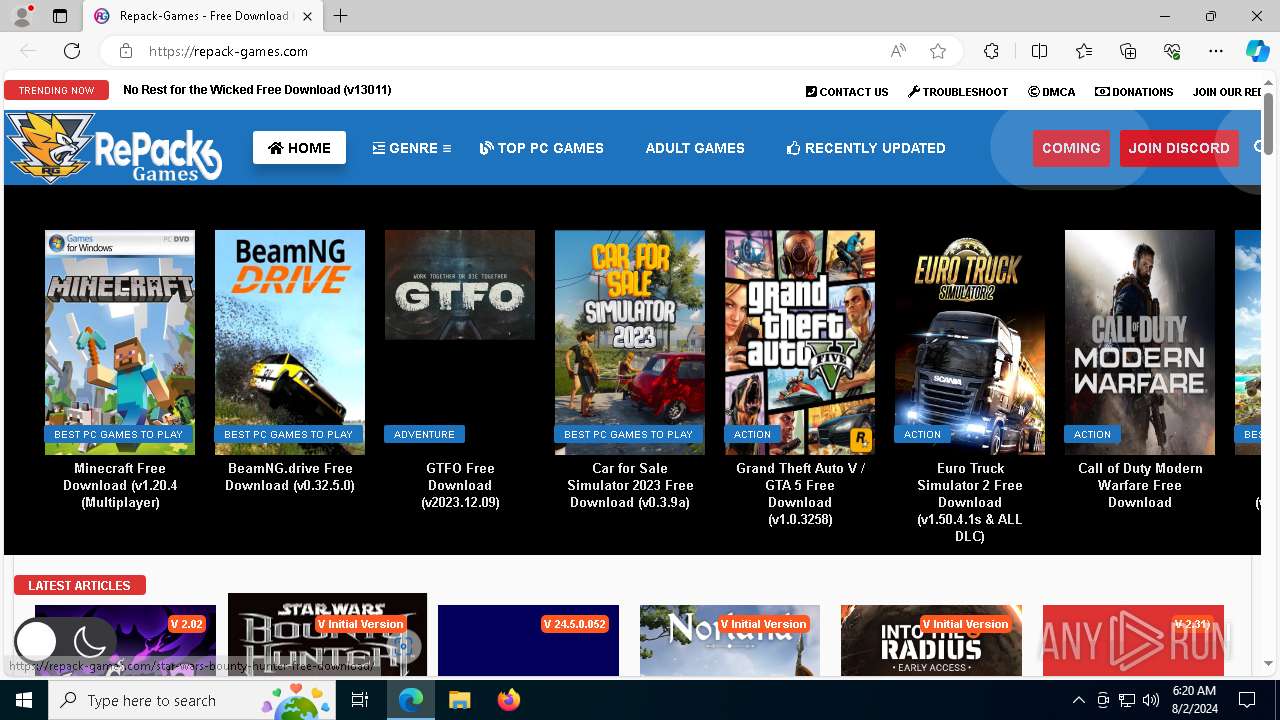
Task: Click the JOIN DISCORD button
Action: pos(1179,148)
